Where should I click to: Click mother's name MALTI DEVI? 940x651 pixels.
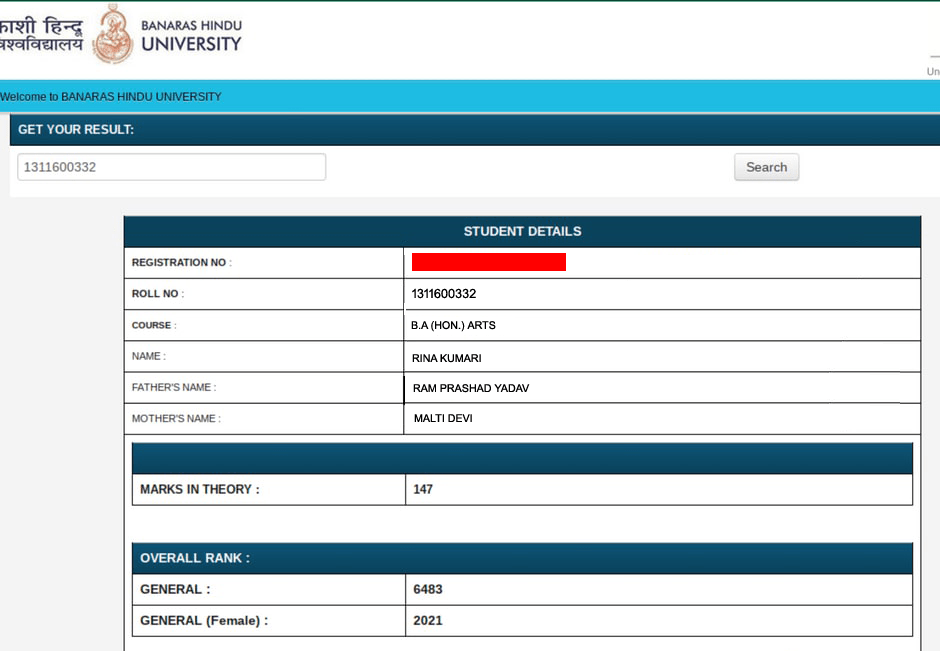click(x=443, y=418)
